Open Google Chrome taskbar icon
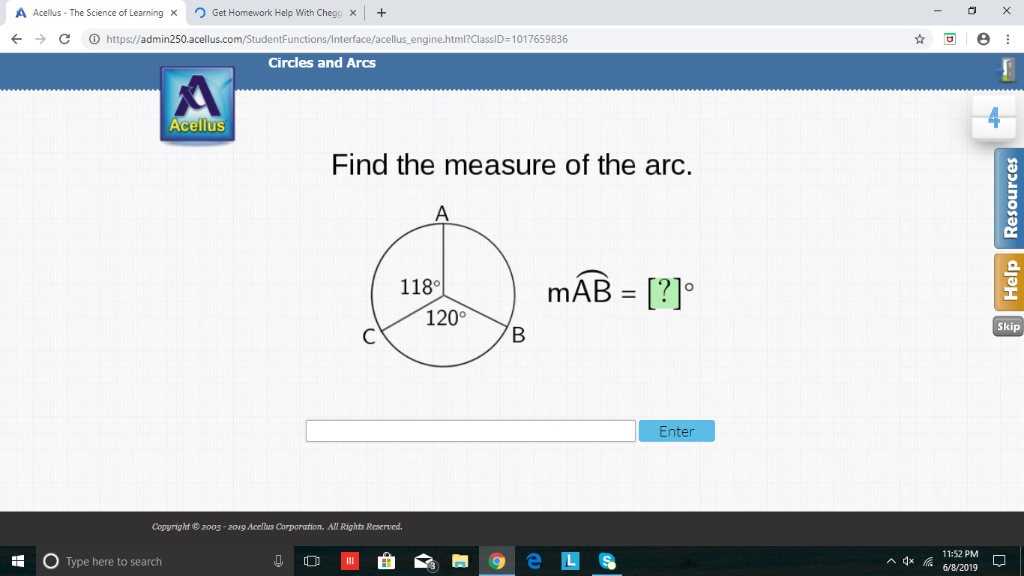This screenshot has height=576, width=1024. [x=497, y=561]
